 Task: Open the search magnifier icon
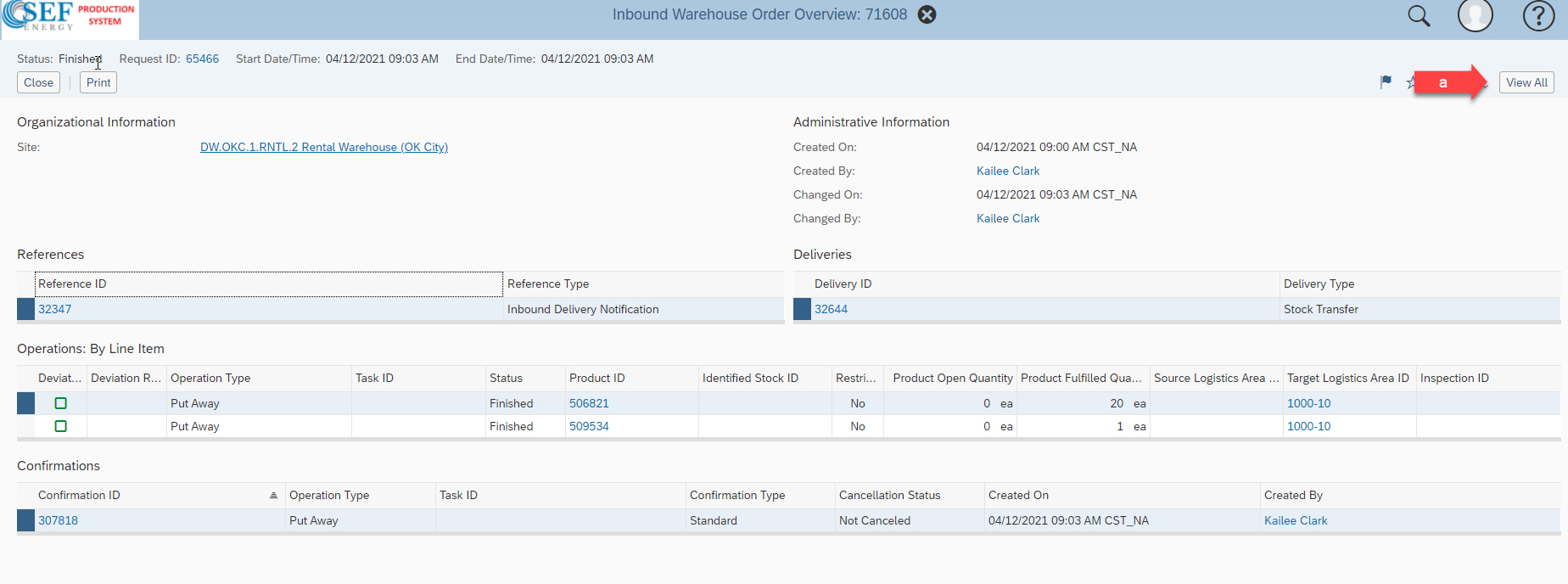[x=1419, y=15]
